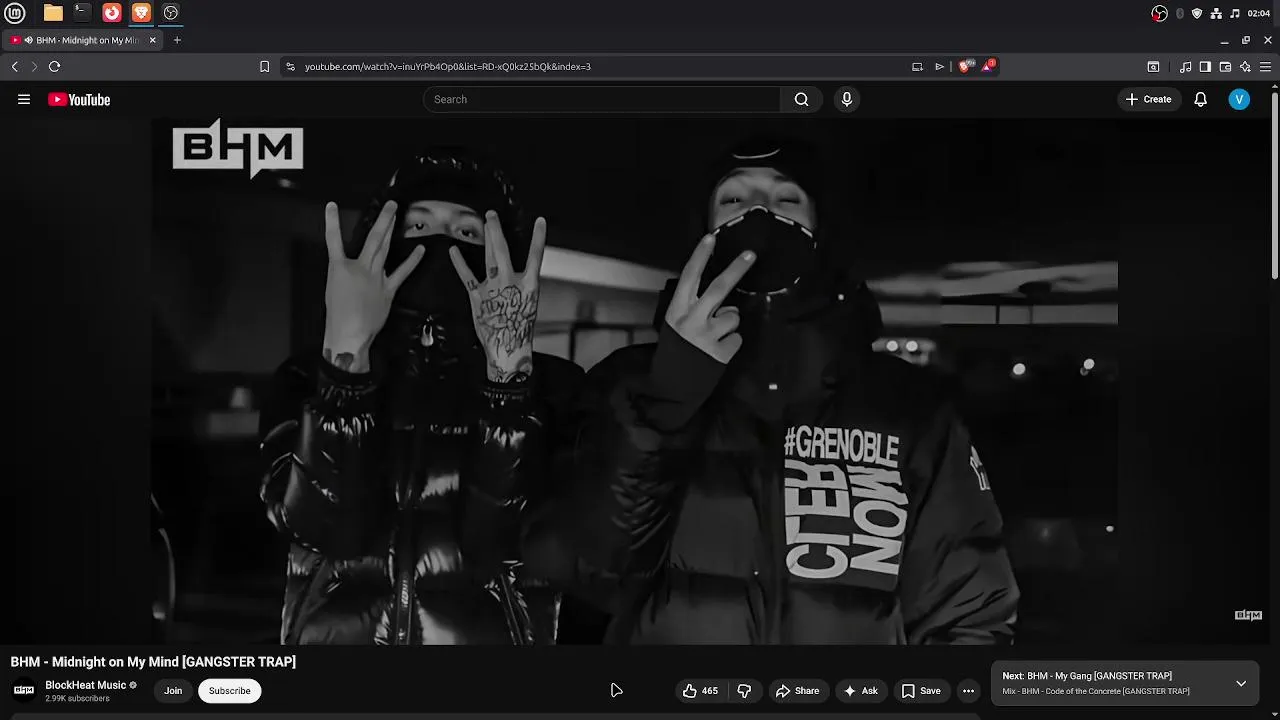Open the red-orange browser icon in the panel
Viewport: 1280px width, 720px height.
pos(112,13)
